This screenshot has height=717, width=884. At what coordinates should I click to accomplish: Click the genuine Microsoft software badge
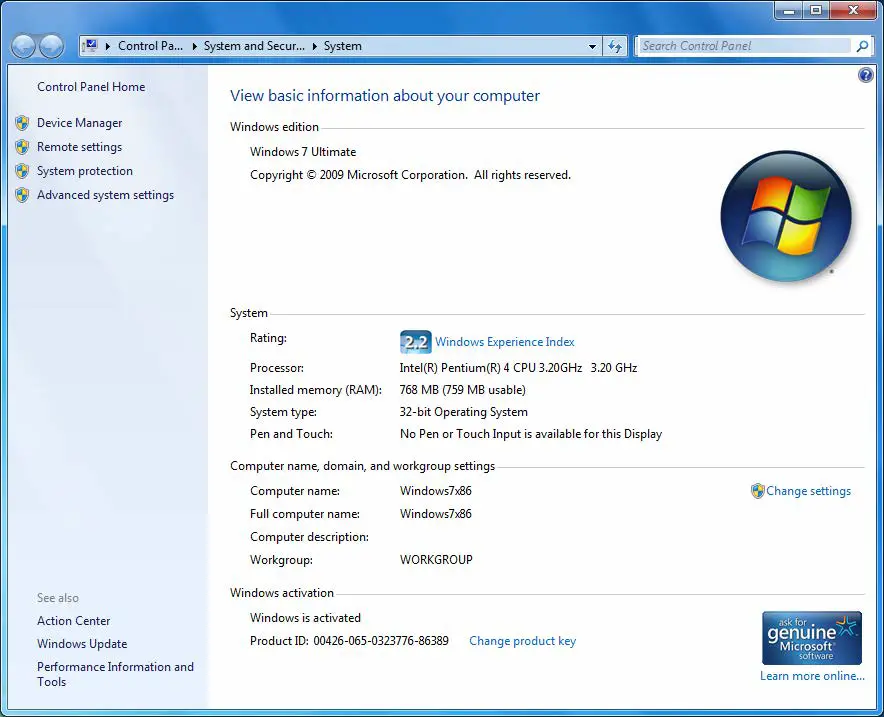(811, 638)
